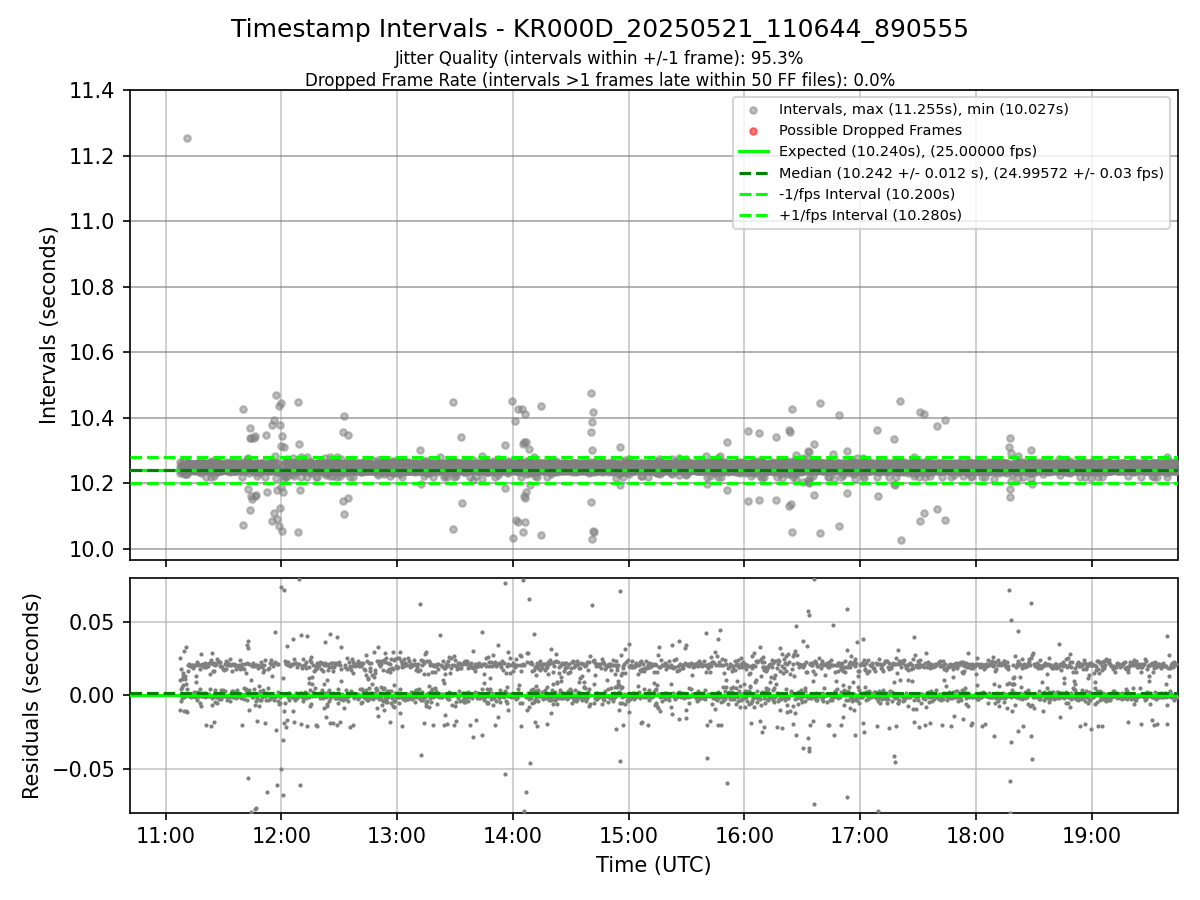This screenshot has height=900, width=1200.
Task: Click the outlier data point near 11.255 seconds
Action: 187,138
